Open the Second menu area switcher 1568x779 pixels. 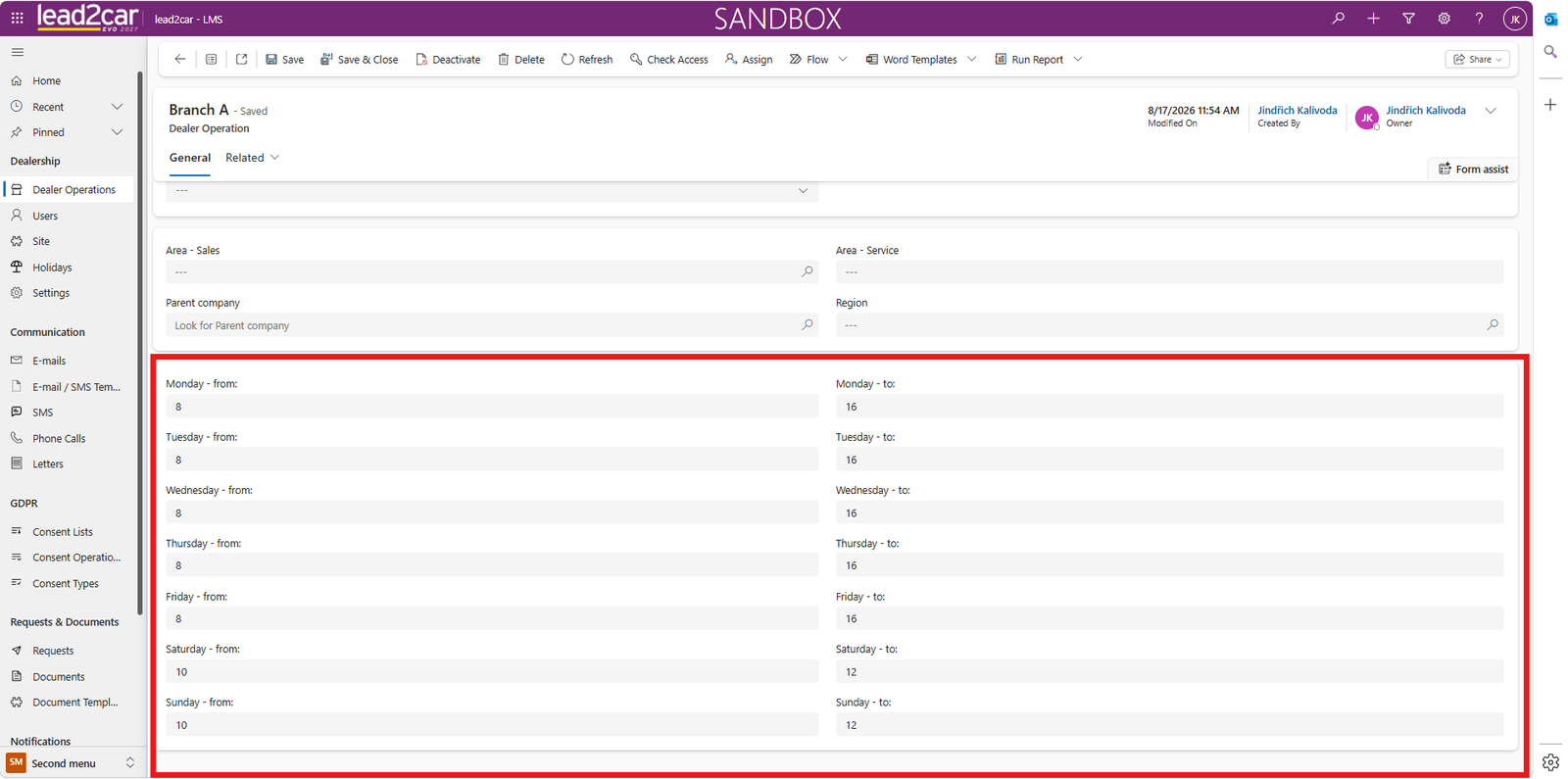point(70,763)
